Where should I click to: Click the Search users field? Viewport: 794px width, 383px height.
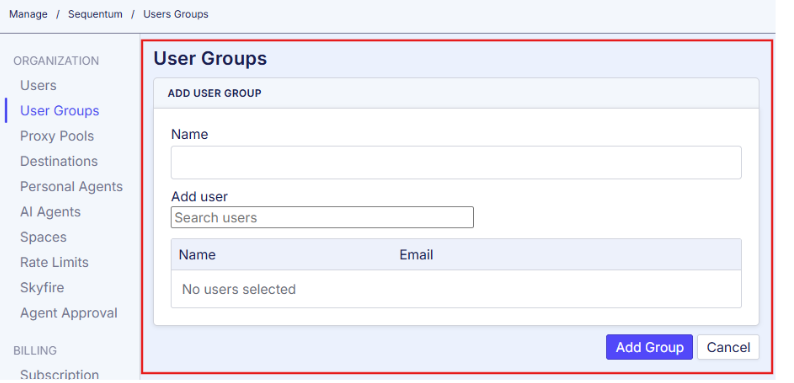coord(322,217)
